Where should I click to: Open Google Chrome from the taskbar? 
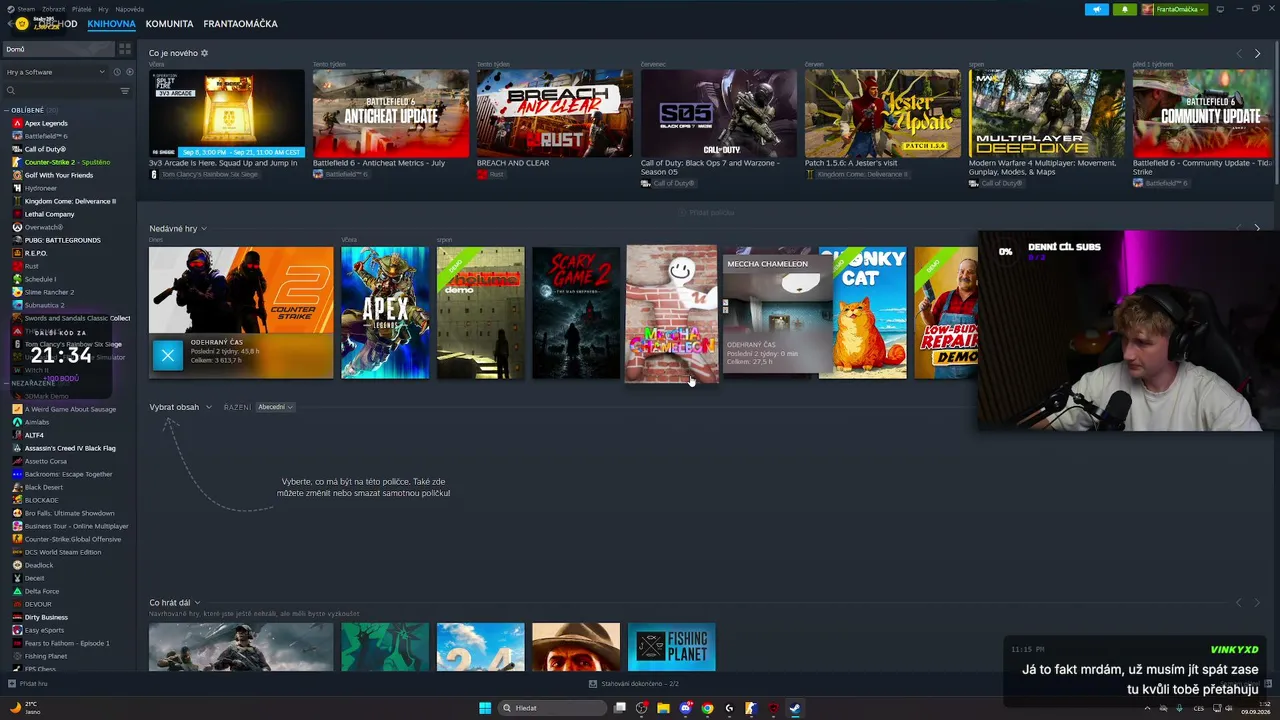coord(707,708)
